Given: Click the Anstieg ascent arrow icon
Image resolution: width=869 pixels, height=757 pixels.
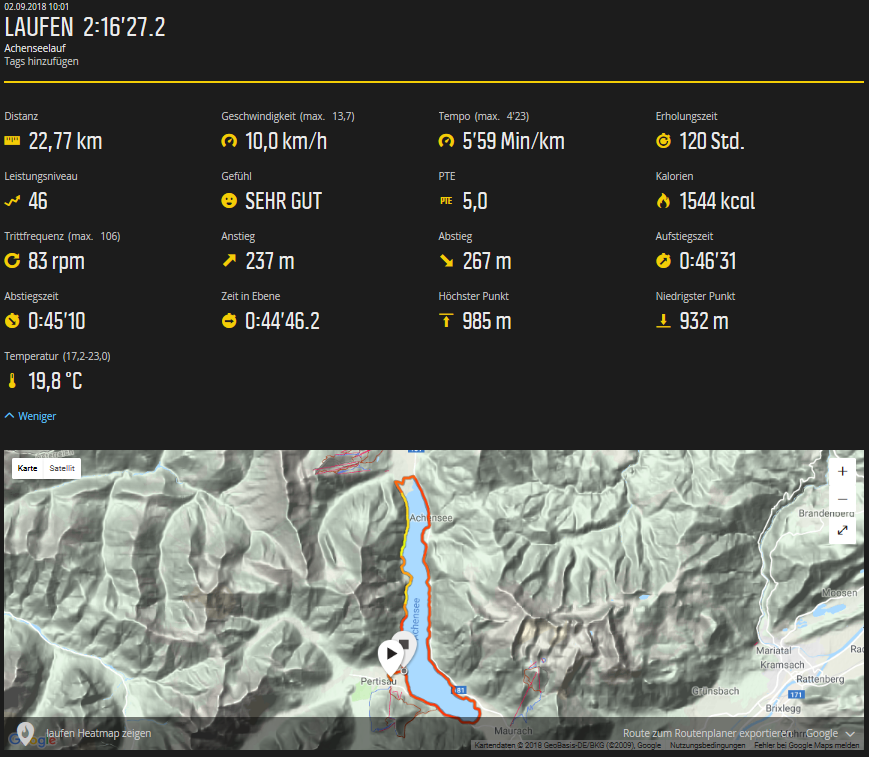Looking at the screenshot, I should pyautogui.click(x=229, y=260).
